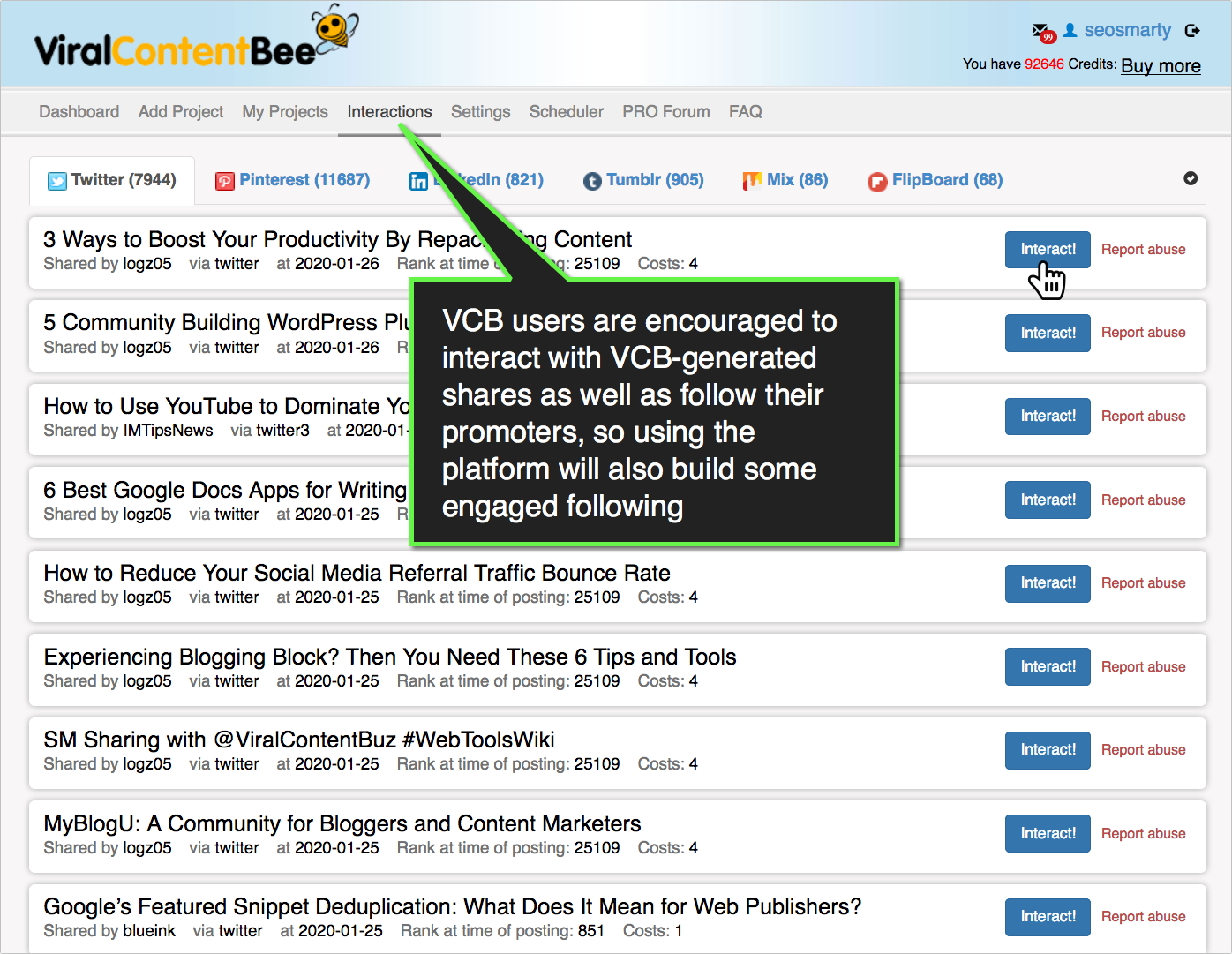Click title 'How to Reduce Your Social Media Referral'
Image resolution: width=1232 pixels, height=954 pixels.
(357, 573)
